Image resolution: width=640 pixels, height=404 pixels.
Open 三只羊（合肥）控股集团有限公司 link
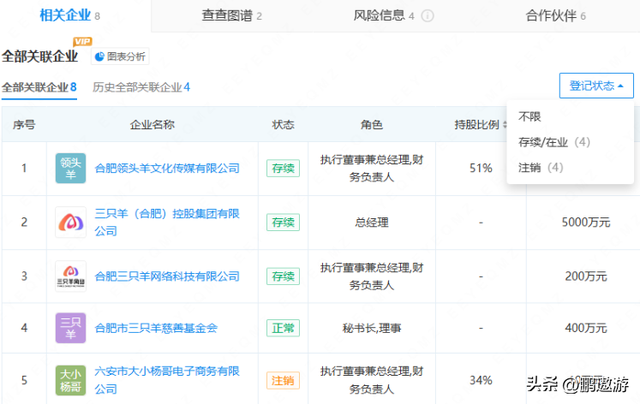point(167,222)
